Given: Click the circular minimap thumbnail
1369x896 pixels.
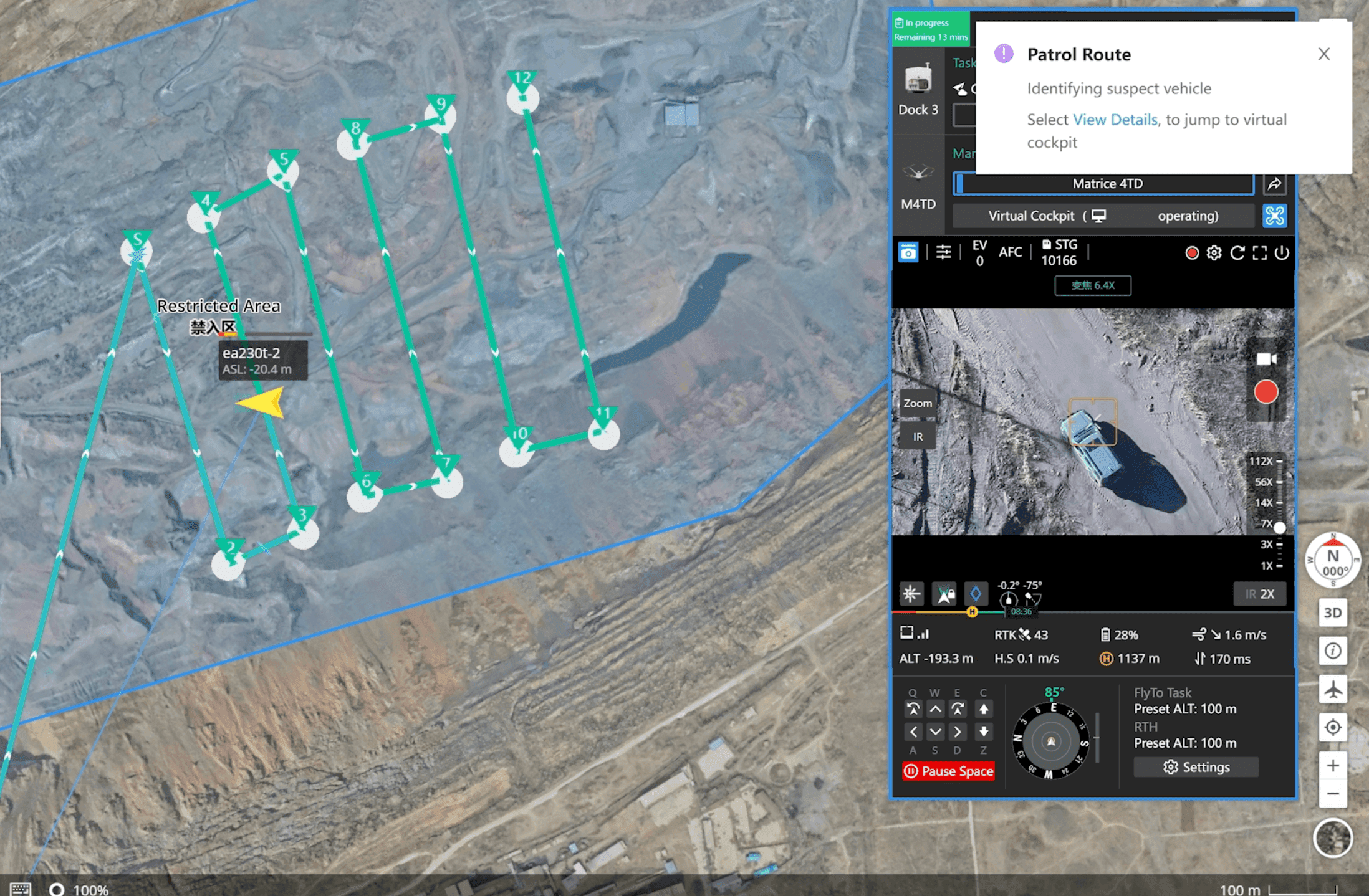Looking at the screenshot, I should coord(1333,839).
